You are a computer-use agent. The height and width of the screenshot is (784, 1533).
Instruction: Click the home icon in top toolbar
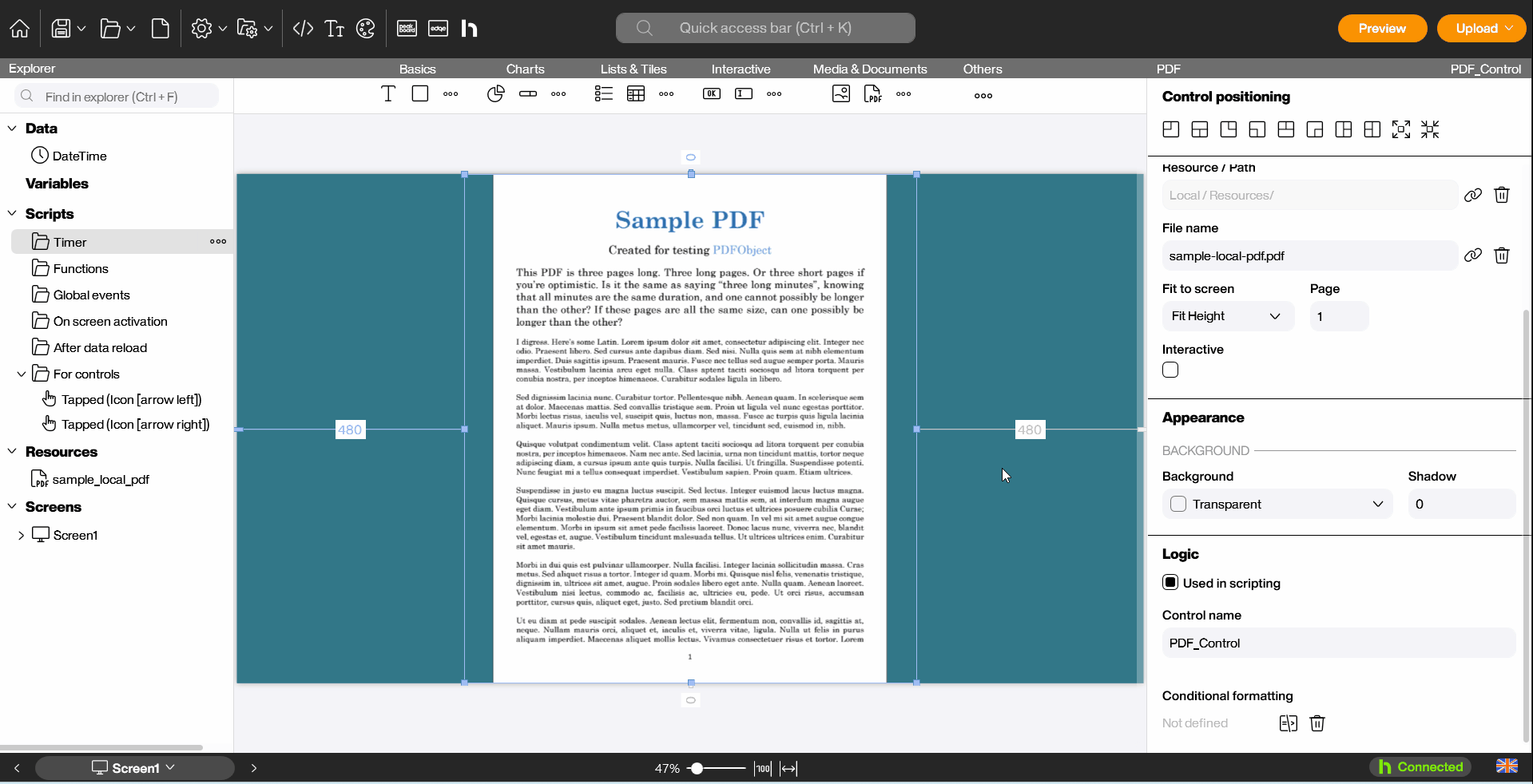coord(20,29)
